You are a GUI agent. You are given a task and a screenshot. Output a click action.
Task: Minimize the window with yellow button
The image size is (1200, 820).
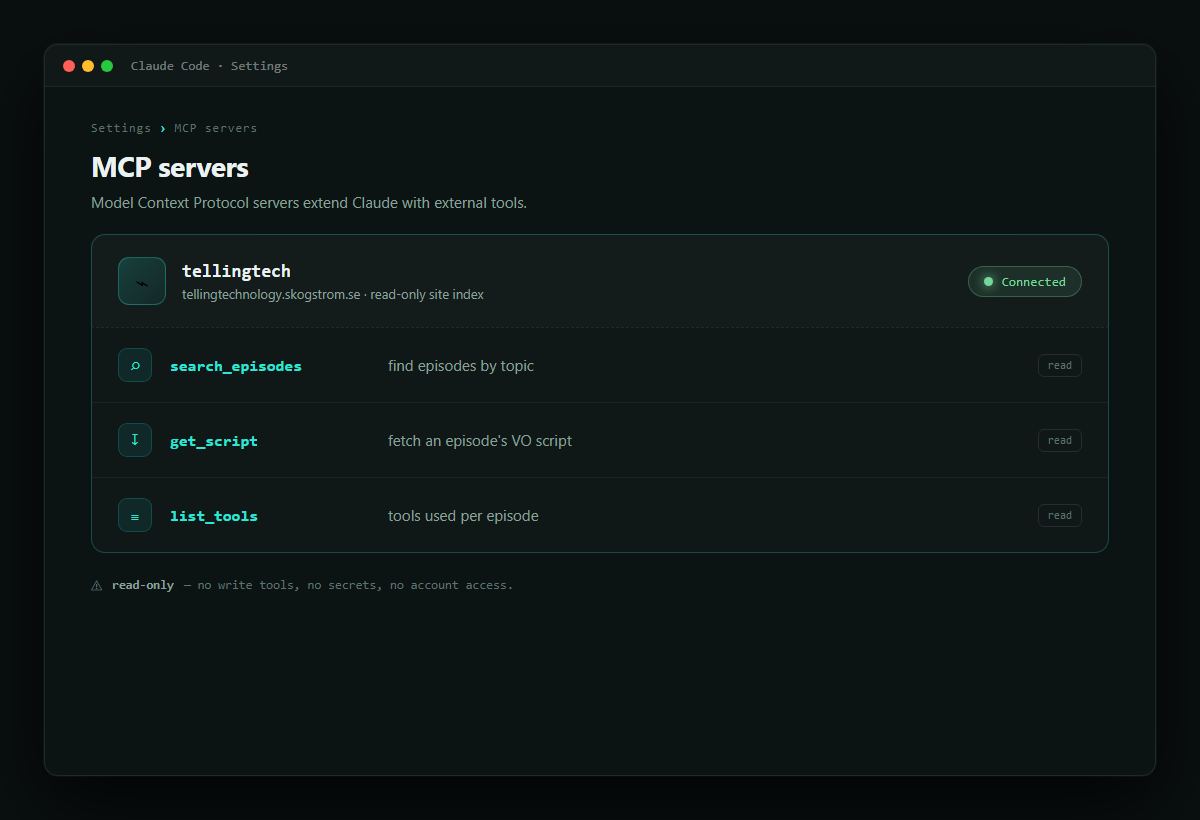(88, 66)
